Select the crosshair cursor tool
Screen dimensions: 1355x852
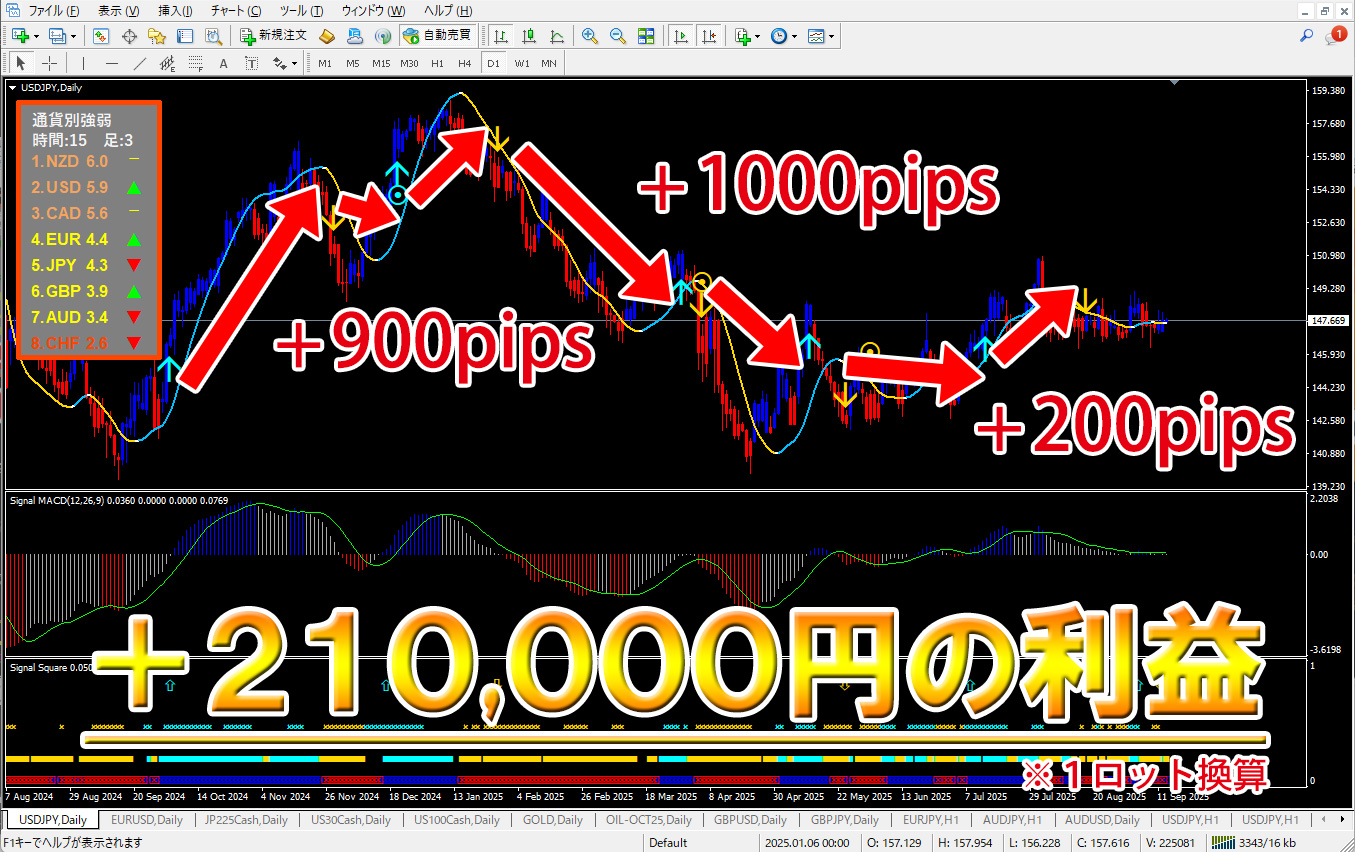[48, 63]
